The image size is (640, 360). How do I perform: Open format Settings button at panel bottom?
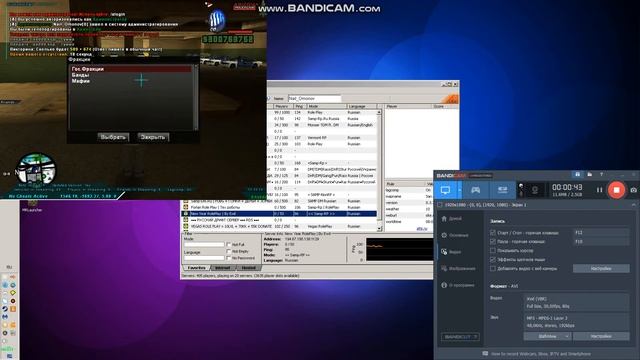pyautogui.click(x=601, y=336)
